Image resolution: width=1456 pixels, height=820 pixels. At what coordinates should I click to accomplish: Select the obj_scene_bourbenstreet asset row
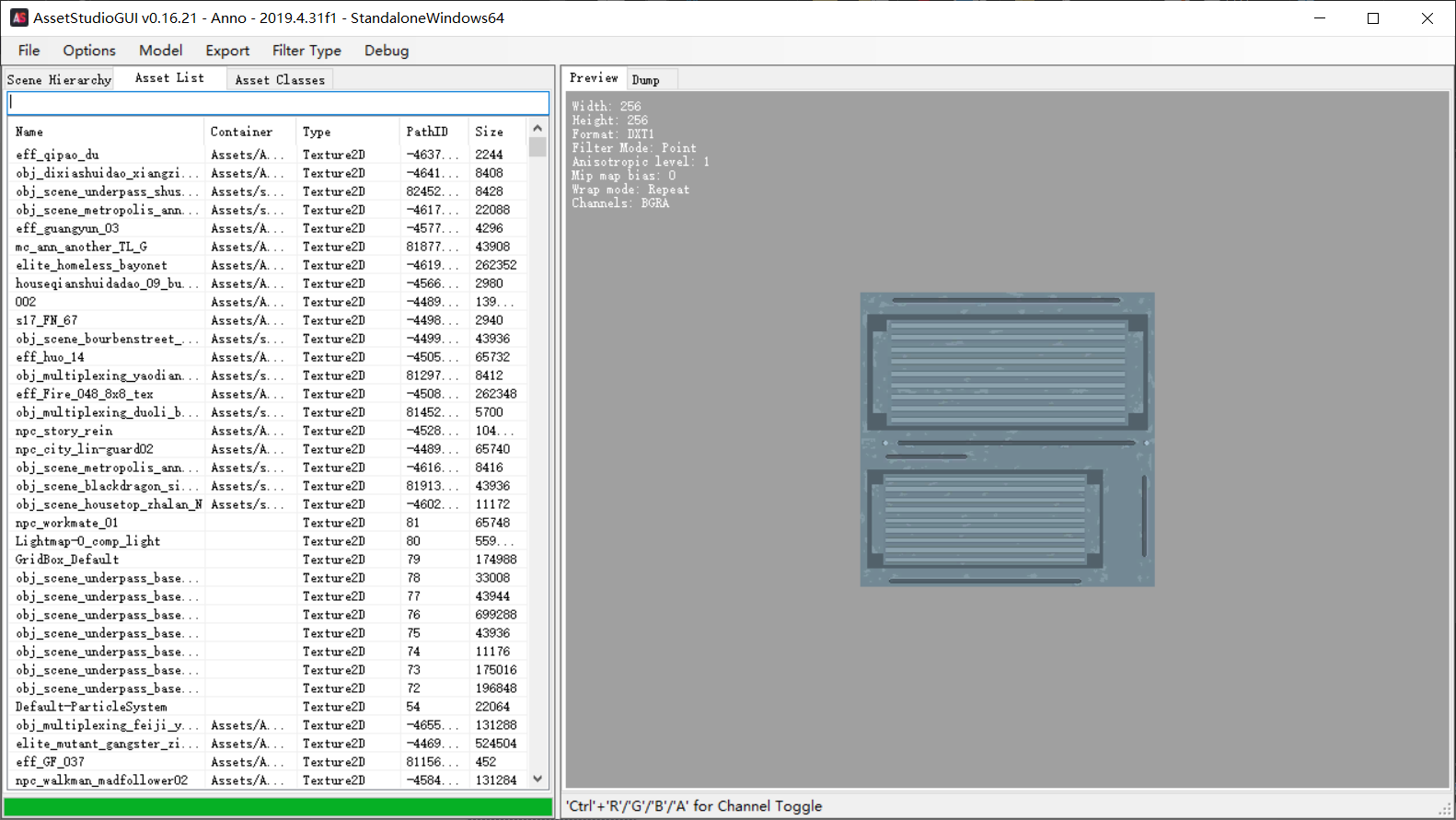[x=267, y=339]
